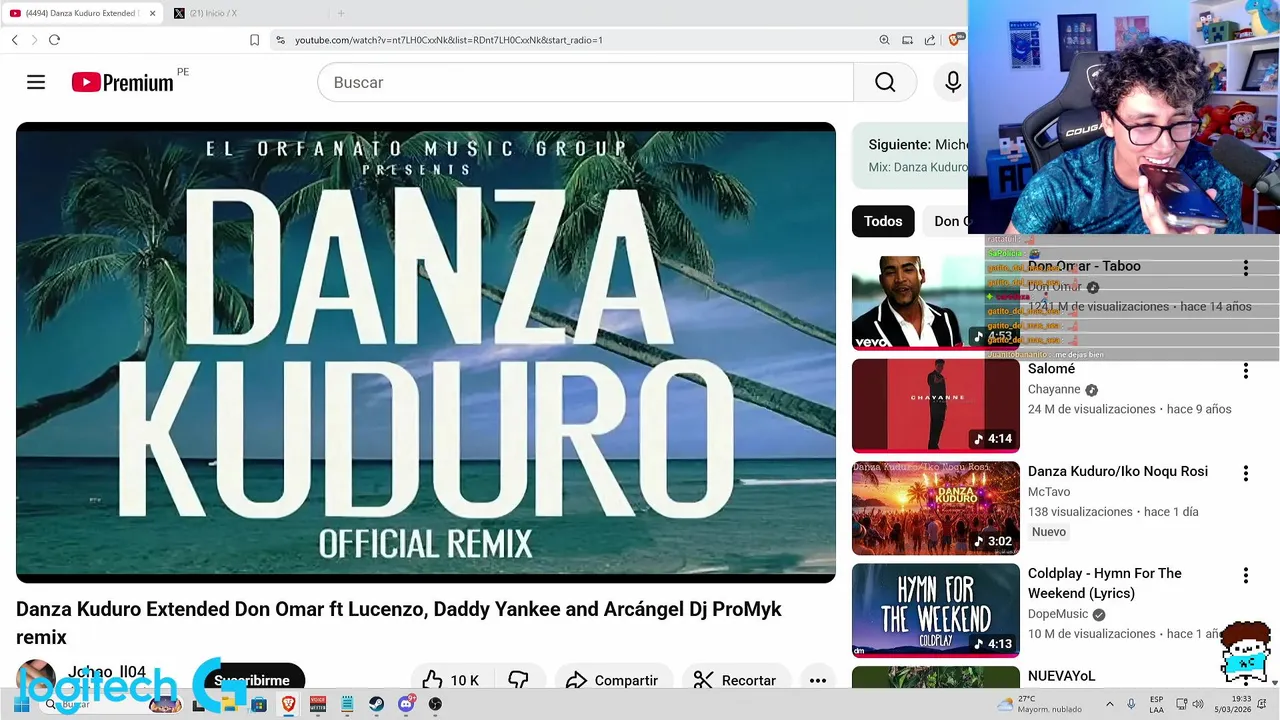
Task: Visit DopeMusic channel name
Action: (x=1058, y=614)
